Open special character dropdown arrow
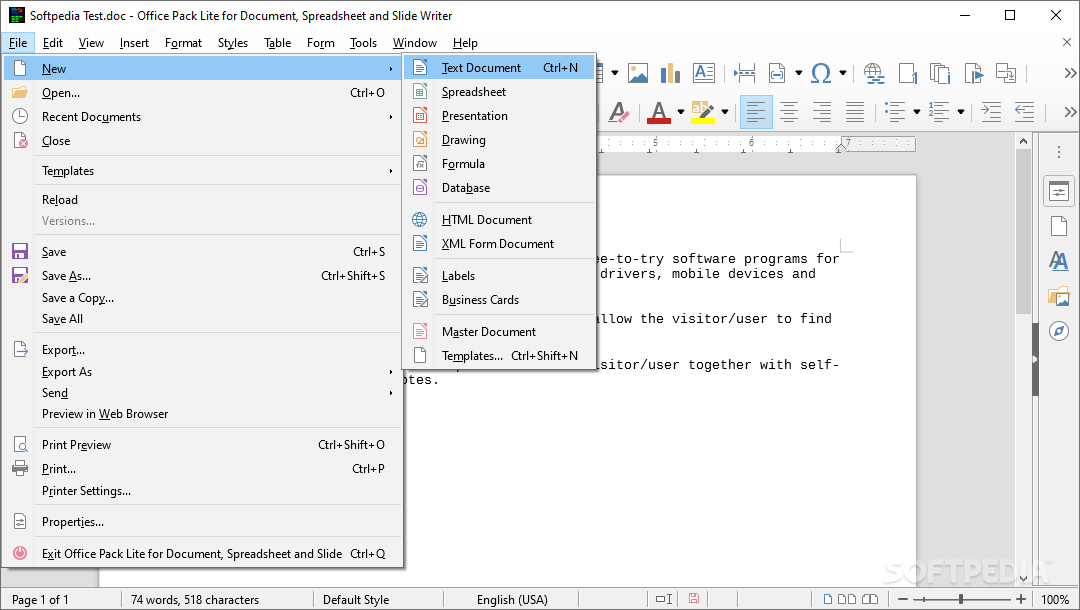Viewport: 1080px width, 610px height. [x=842, y=73]
